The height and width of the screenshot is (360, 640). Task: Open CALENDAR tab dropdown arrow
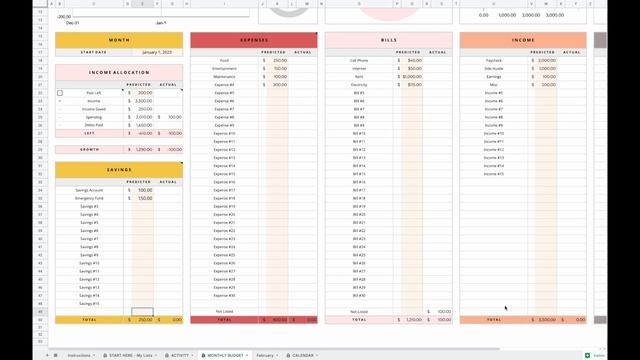click(x=317, y=356)
